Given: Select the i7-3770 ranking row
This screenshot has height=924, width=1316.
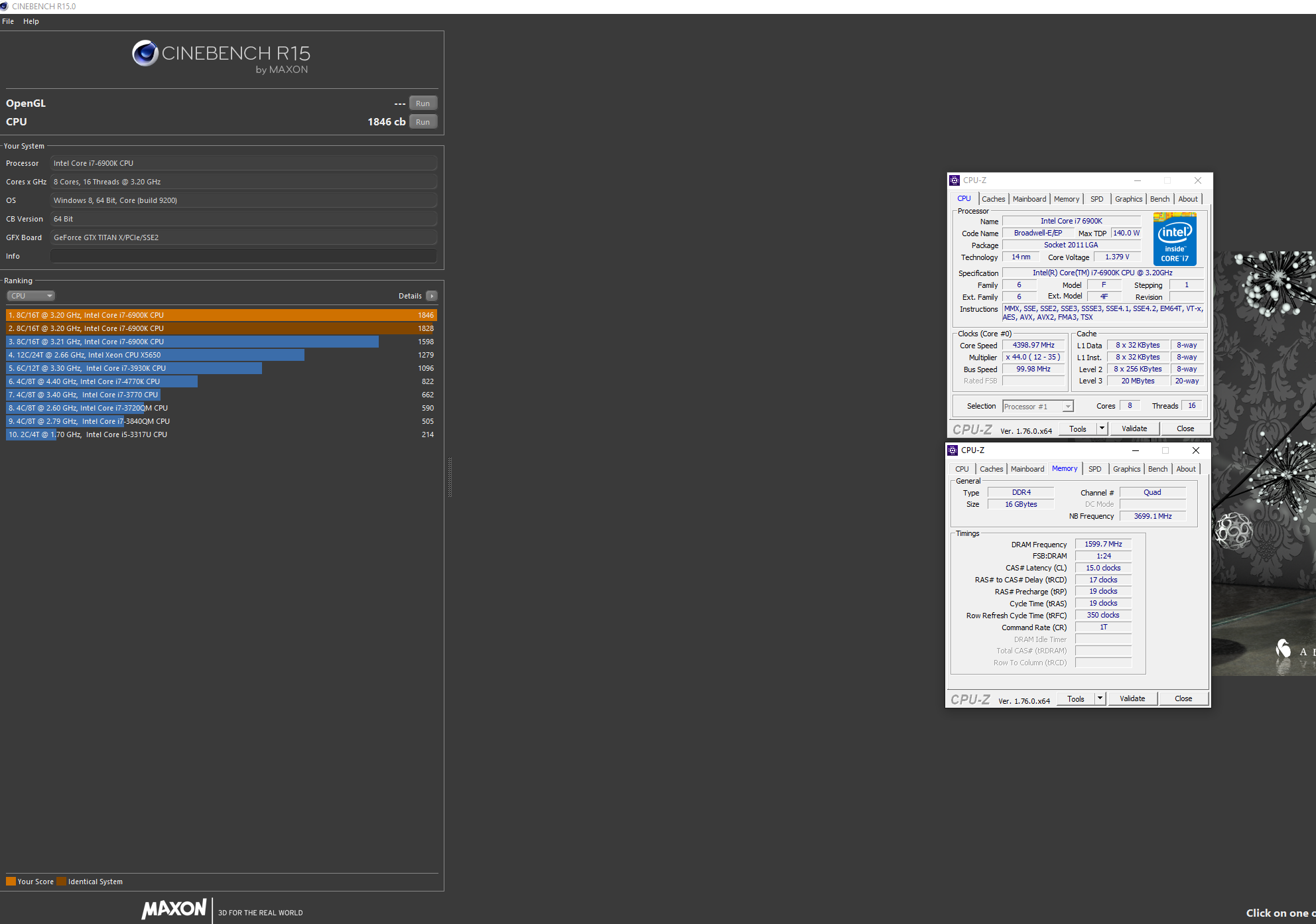Looking at the screenshot, I should point(222,395).
